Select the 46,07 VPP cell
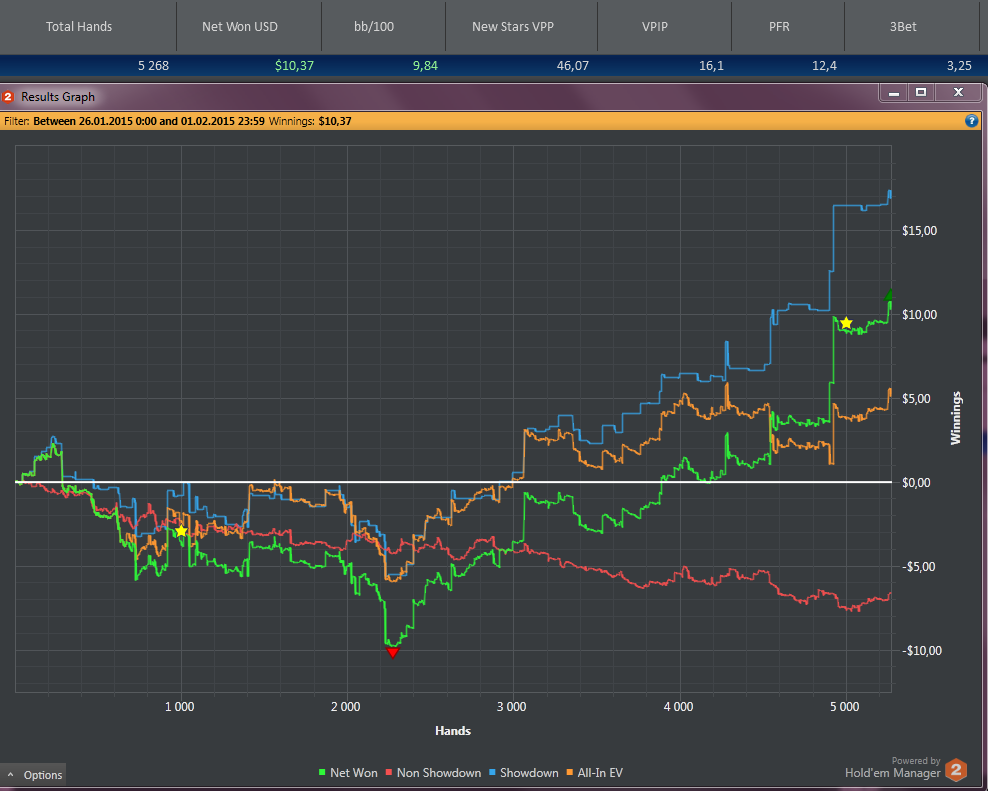The image size is (988, 791). 573,66
